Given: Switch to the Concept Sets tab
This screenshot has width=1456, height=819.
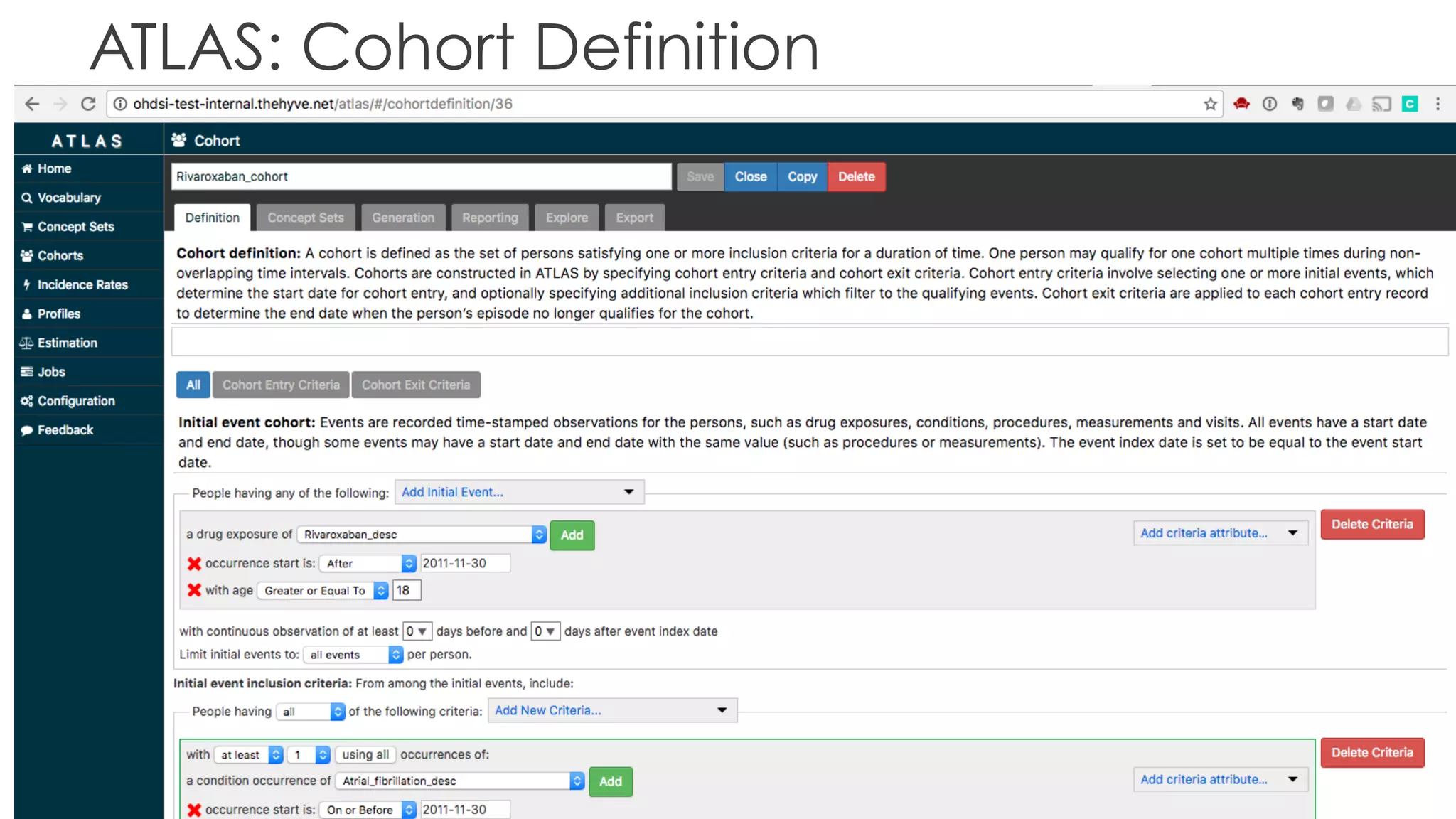Looking at the screenshot, I should [306, 218].
